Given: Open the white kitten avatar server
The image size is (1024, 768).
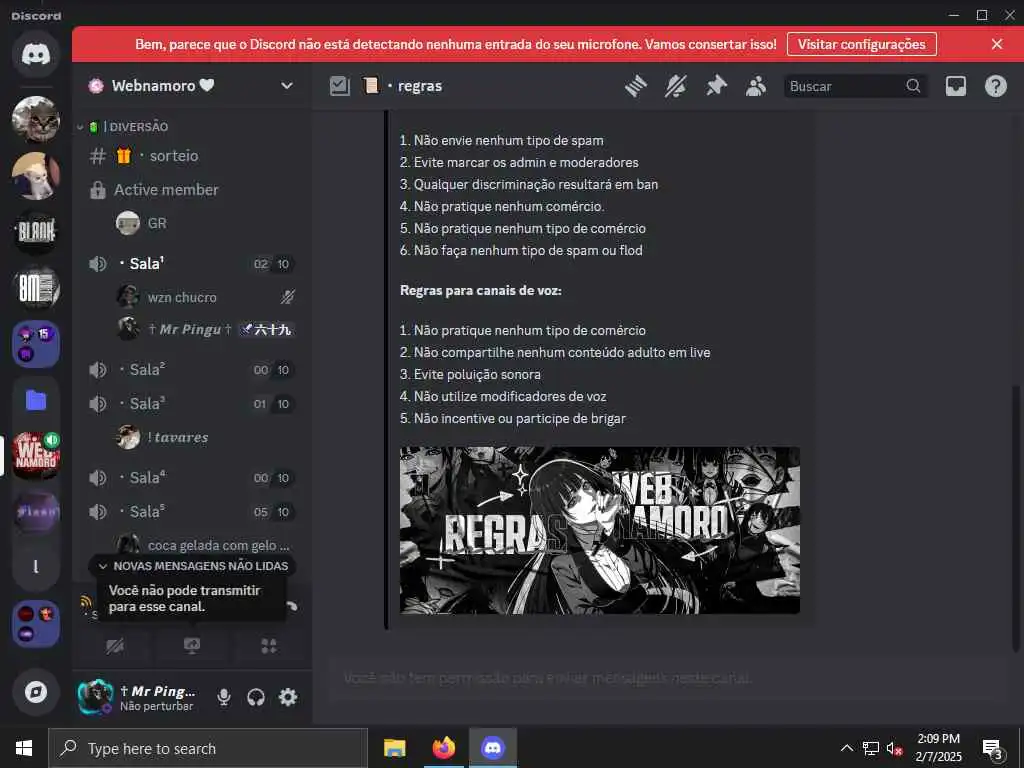Looking at the screenshot, I should (x=36, y=175).
